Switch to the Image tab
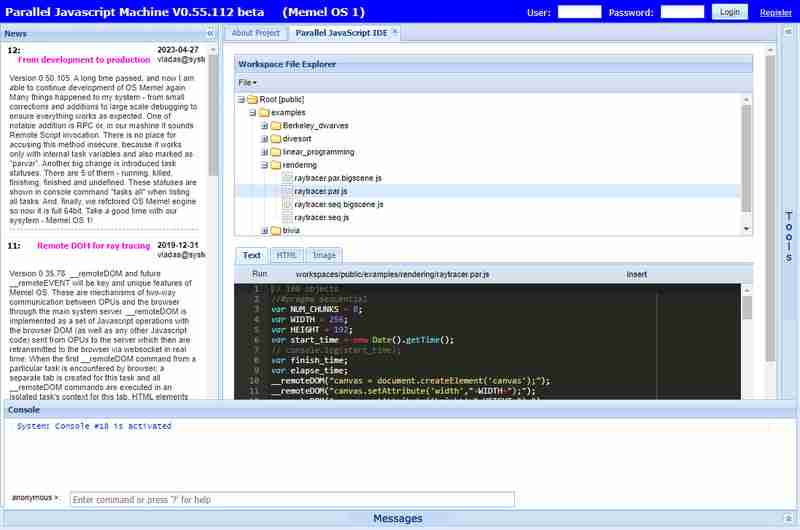Screen dimensions: 800x530 click(x=324, y=255)
